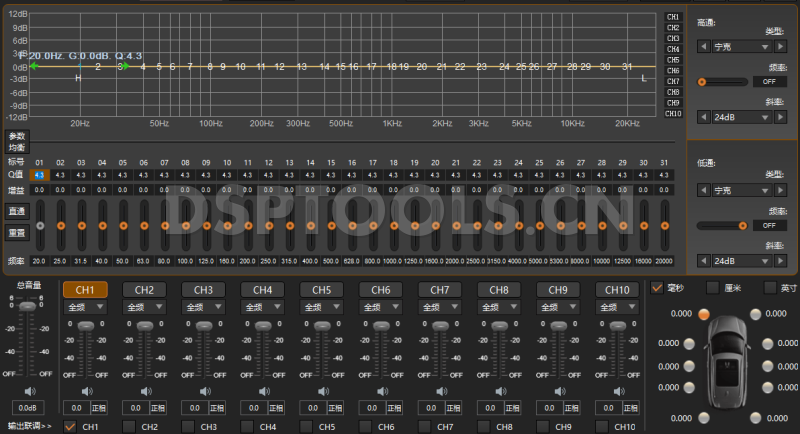Image resolution: width=800 pixels, height=434 pixels.
Task: Open the CH1 全频 dropdown
Action: 85,308
